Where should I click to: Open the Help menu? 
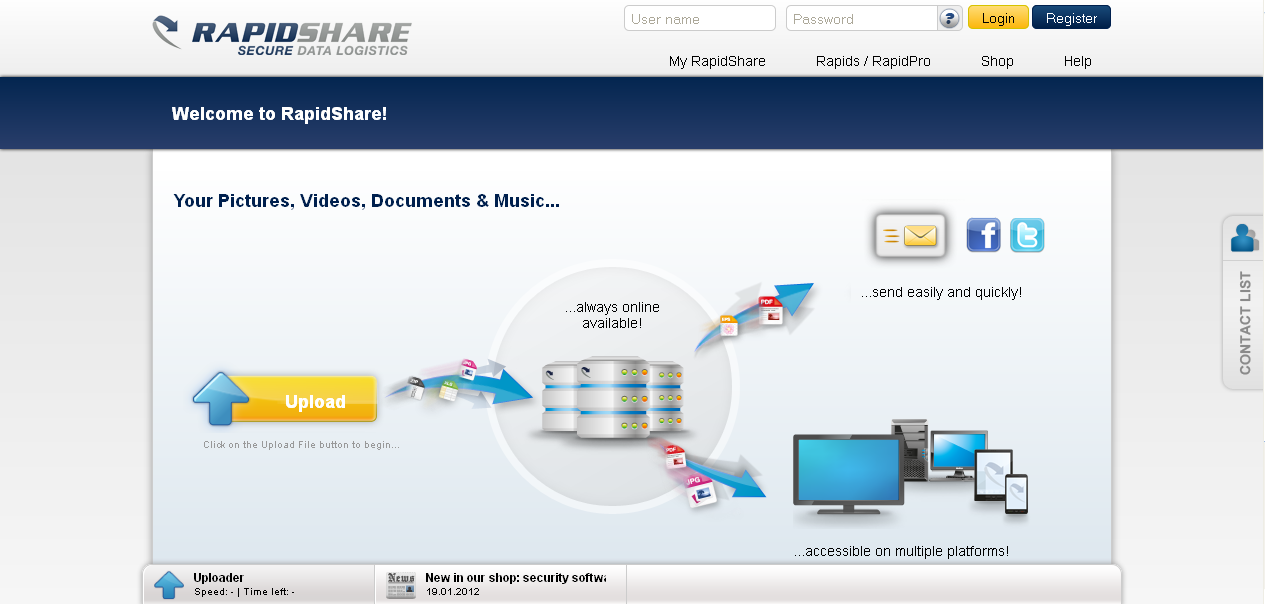point(1077,61)
